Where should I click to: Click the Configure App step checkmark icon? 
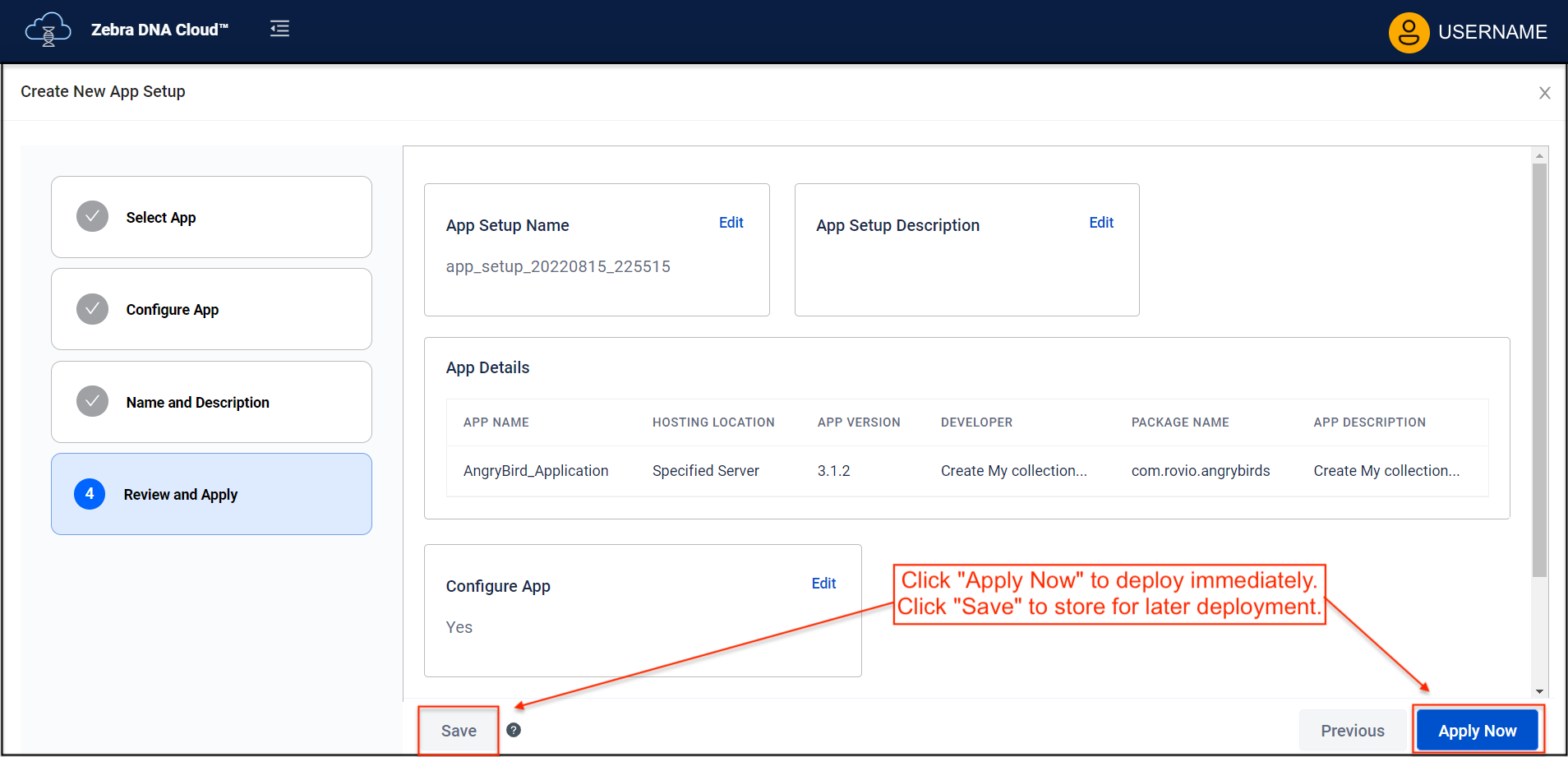(x=92, y=309)
